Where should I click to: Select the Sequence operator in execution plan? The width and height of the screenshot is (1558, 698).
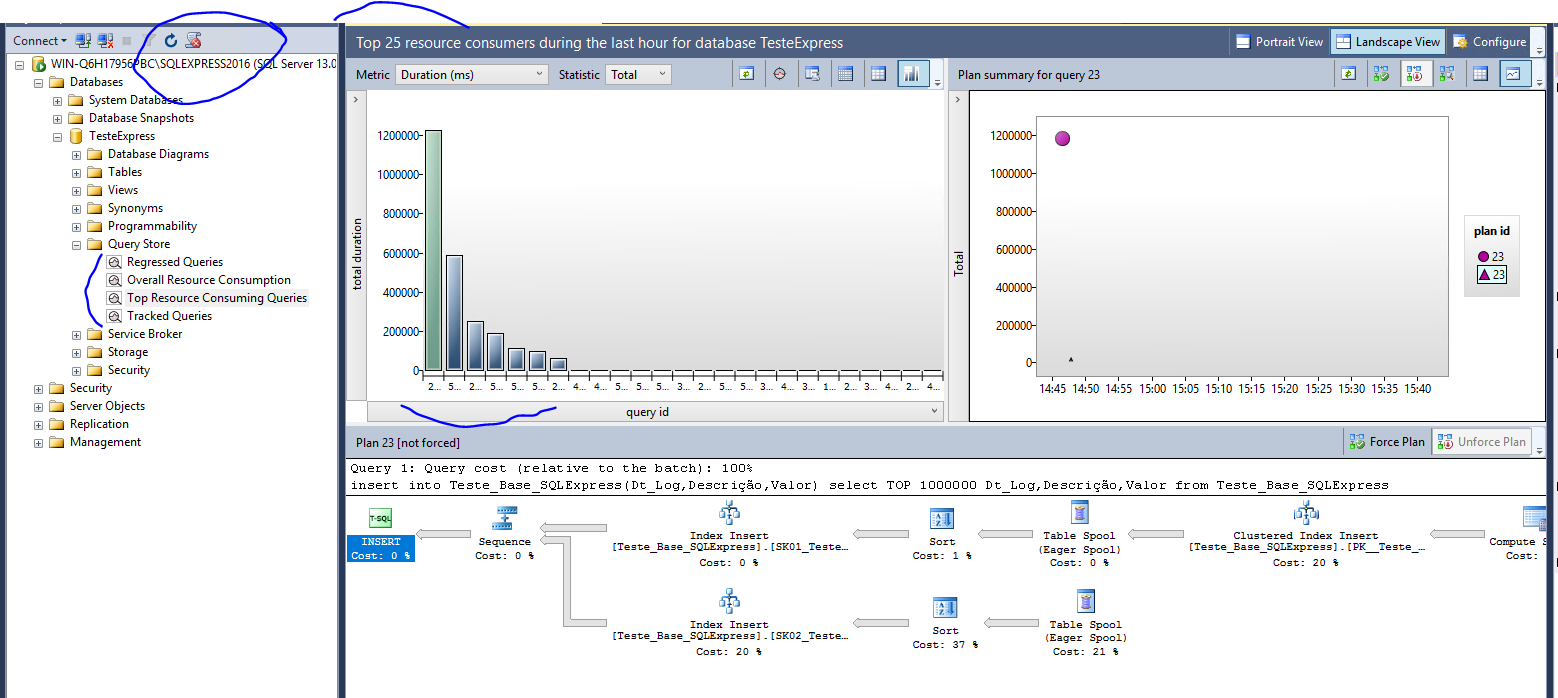(x=505, y=518)
